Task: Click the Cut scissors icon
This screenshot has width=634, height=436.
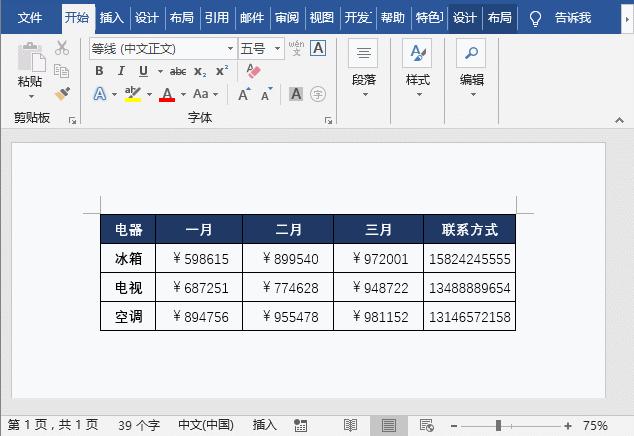Action: [x=62, y=48]
